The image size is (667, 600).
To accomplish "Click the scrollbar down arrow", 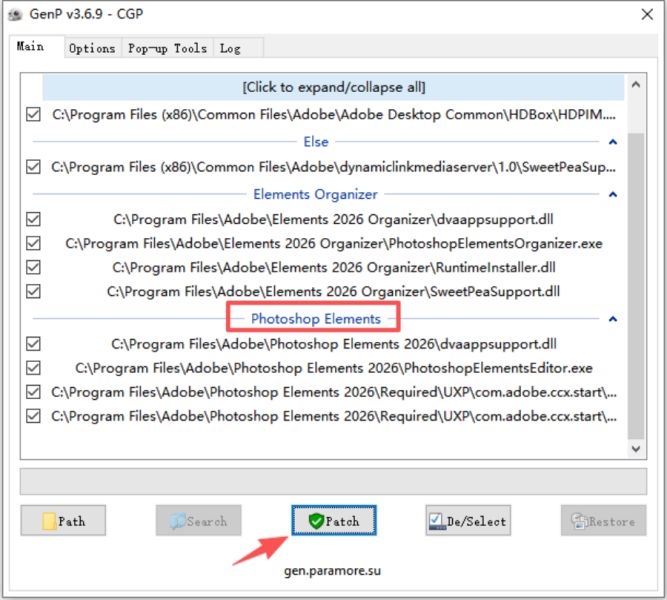I will click(636, 449).
